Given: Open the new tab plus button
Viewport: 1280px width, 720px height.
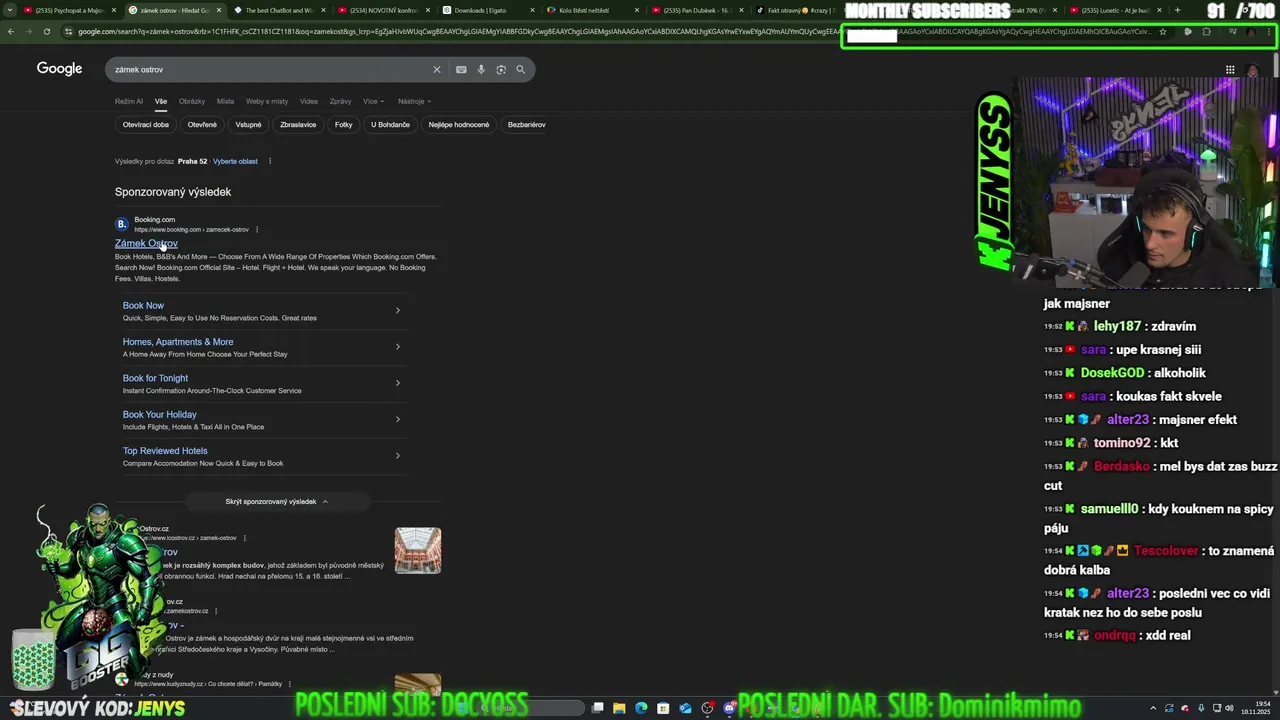Looking at the screenshot, I should (x=1177, y=10).
